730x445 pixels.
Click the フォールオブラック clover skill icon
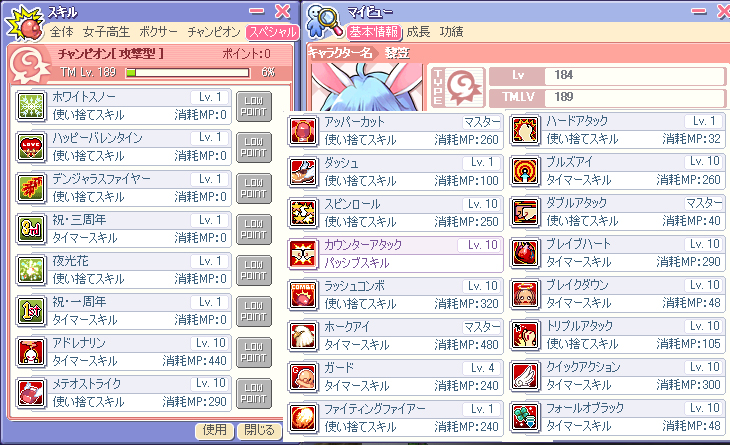click(525, 417)
